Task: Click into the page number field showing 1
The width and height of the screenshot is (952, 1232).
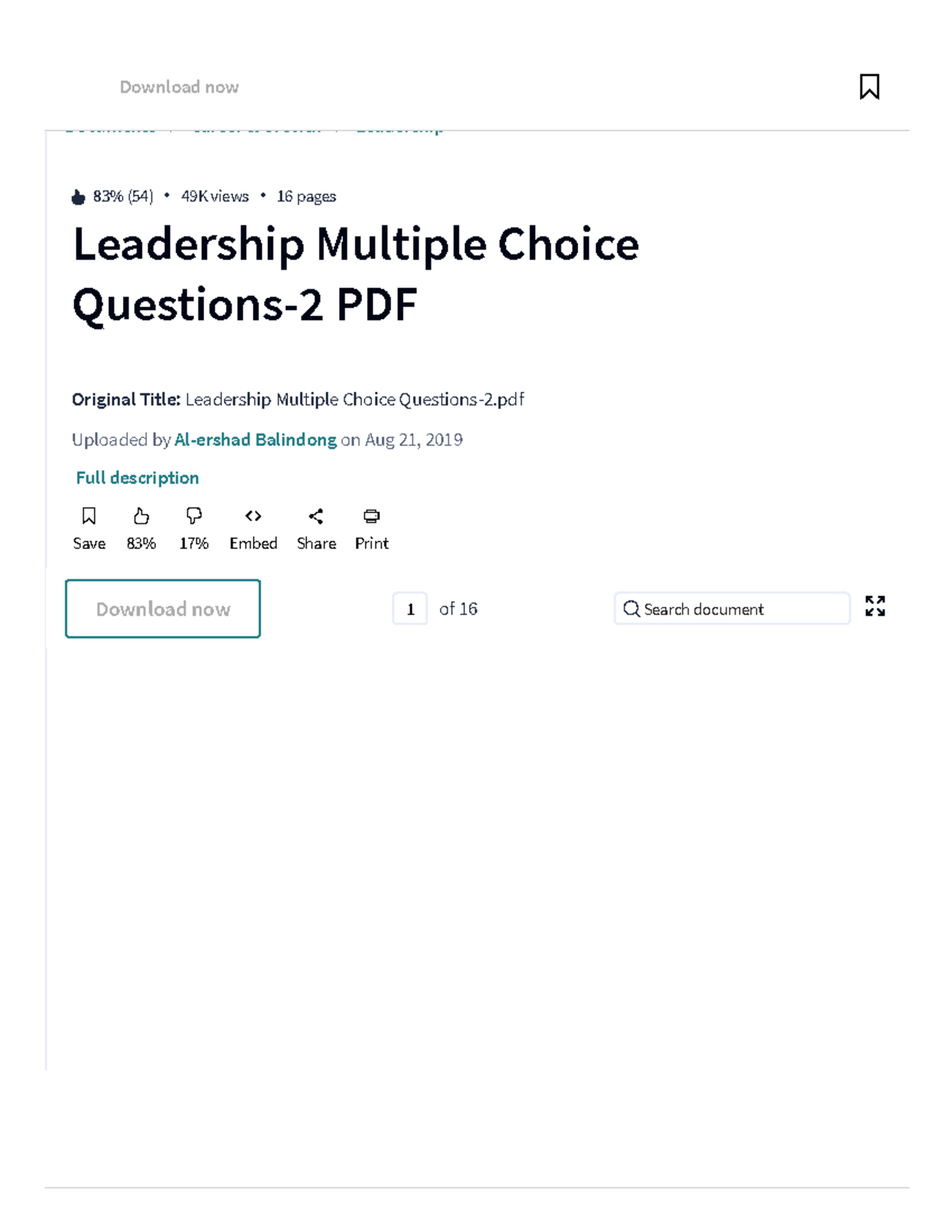Action: (410, 609)
